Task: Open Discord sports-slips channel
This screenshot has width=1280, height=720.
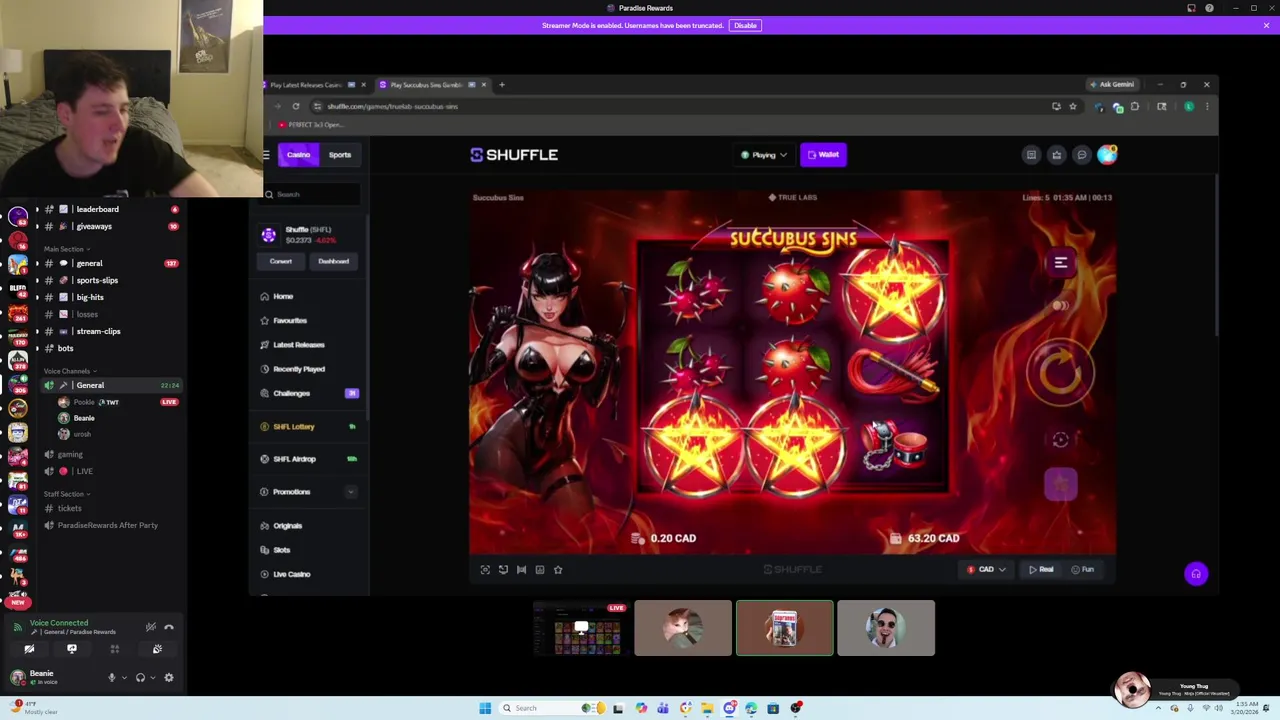Action: tap(97, 280)
